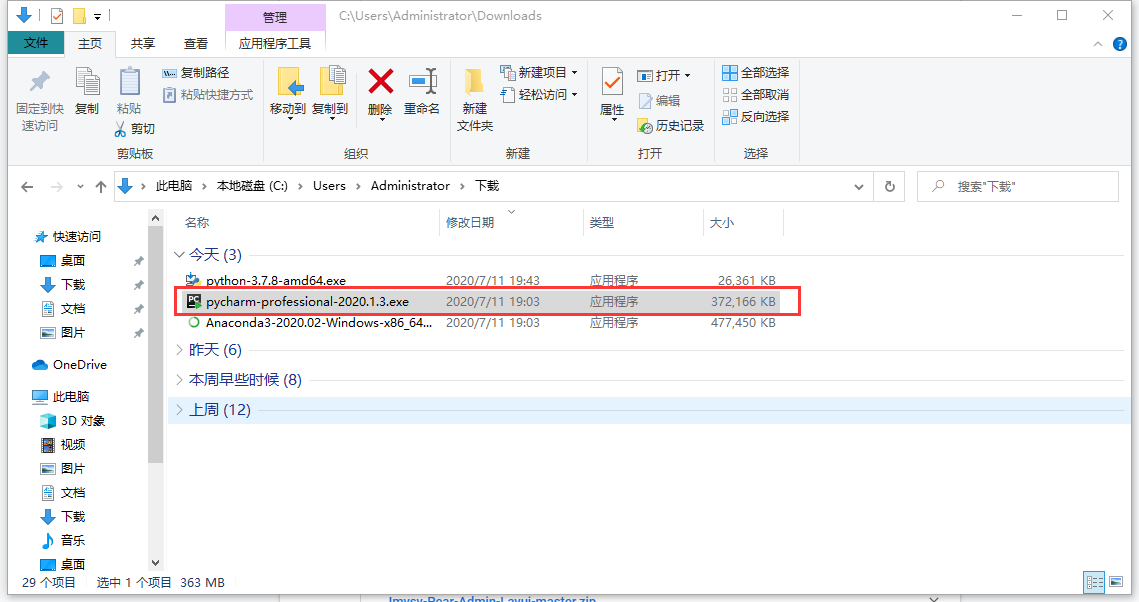
Task: Collapse the 今天 (3) group
Action: [179, 255]
